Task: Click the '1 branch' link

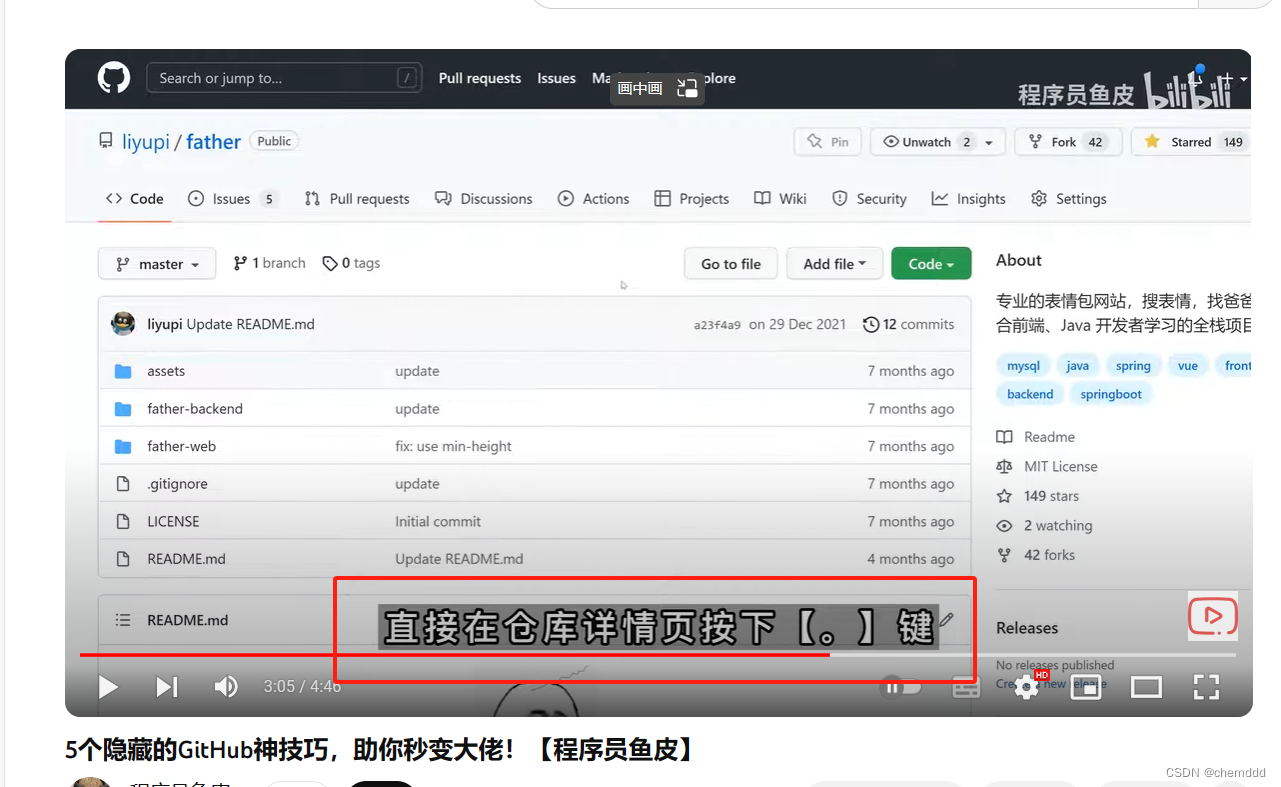Action: point(269,263)
